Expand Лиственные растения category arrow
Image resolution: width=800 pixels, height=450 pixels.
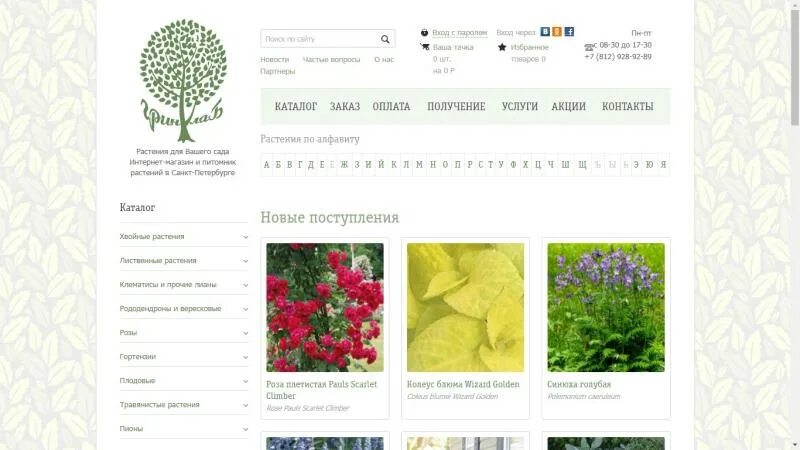[x=245, y=261]
